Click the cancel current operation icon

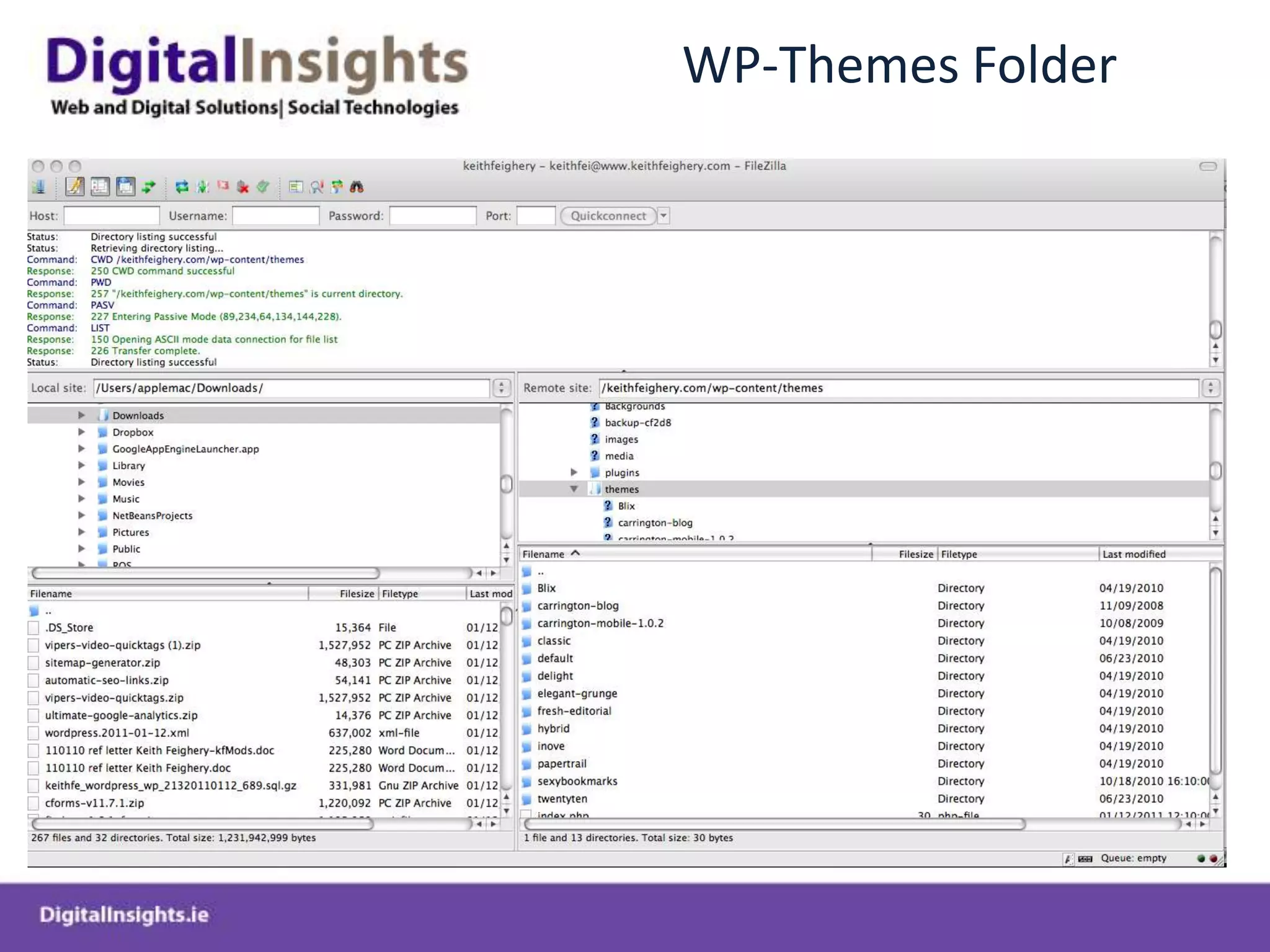coord(223,186)
